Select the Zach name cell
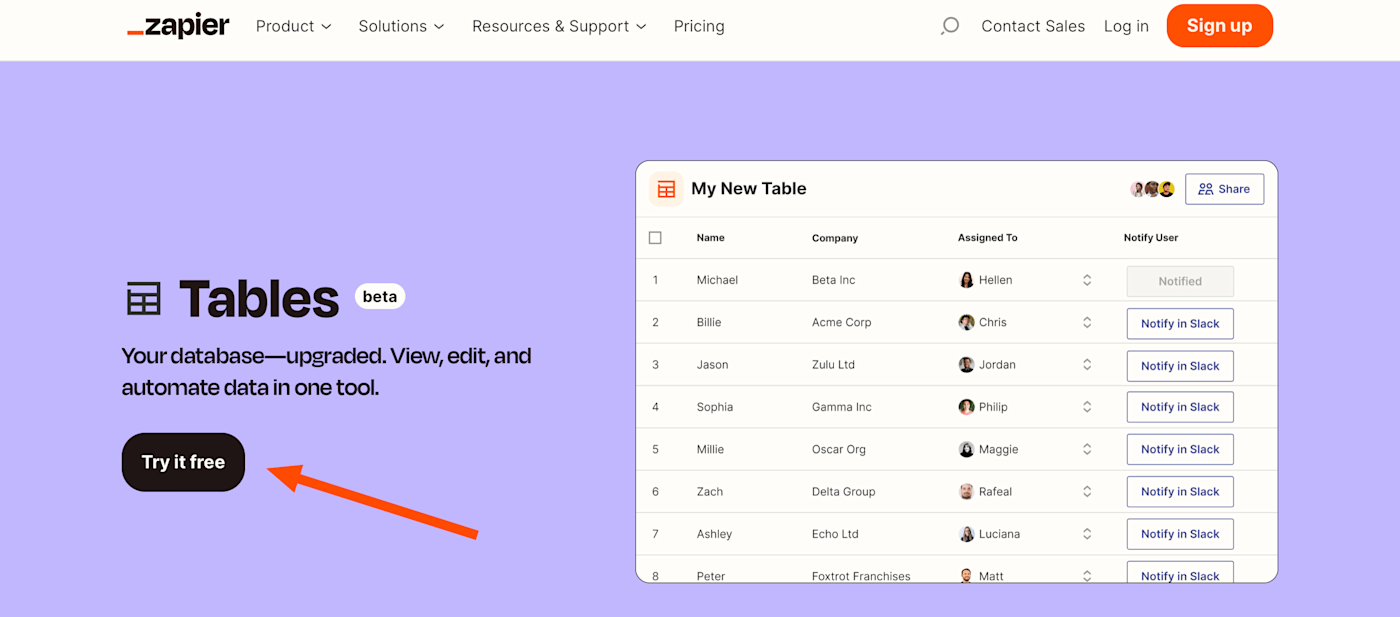This screenshot has width=1400, height=617. pyautogui.click(x=710, y=492)
